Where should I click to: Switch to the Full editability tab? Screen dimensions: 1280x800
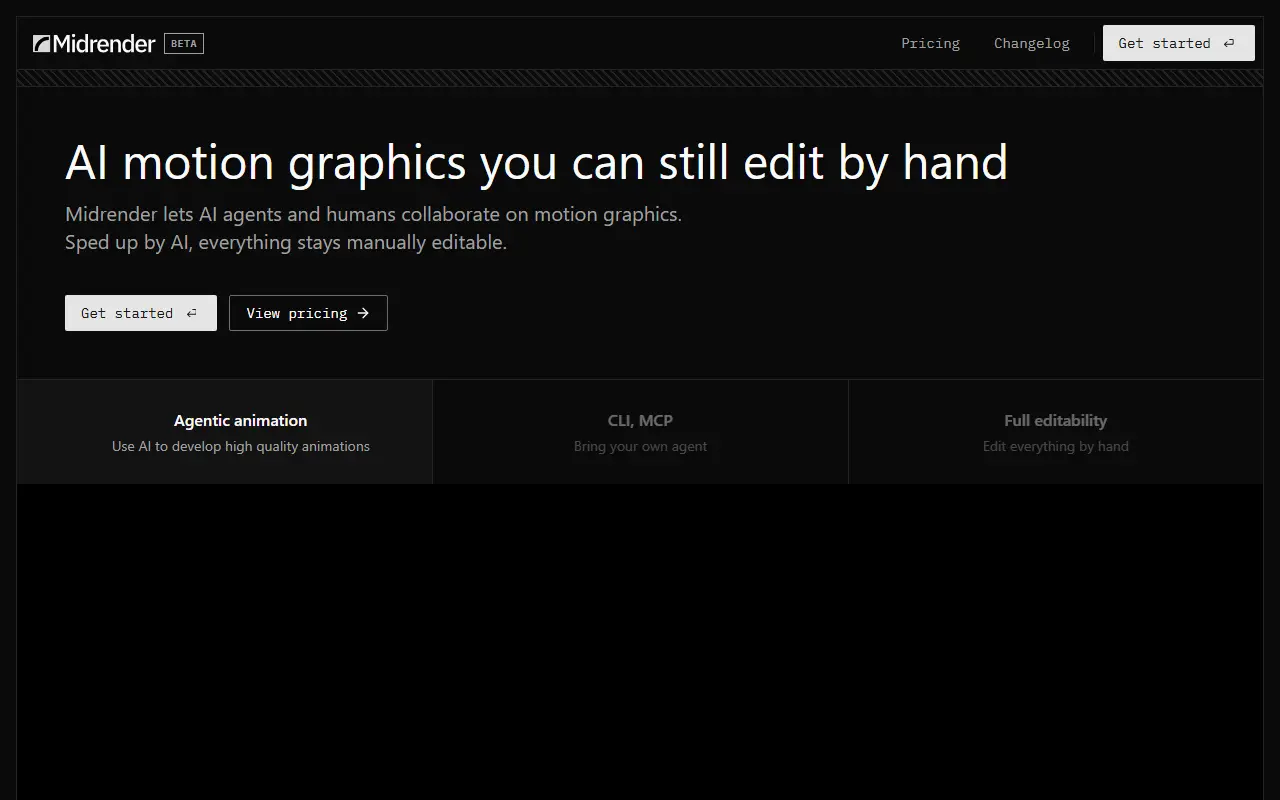(1056, 432)
